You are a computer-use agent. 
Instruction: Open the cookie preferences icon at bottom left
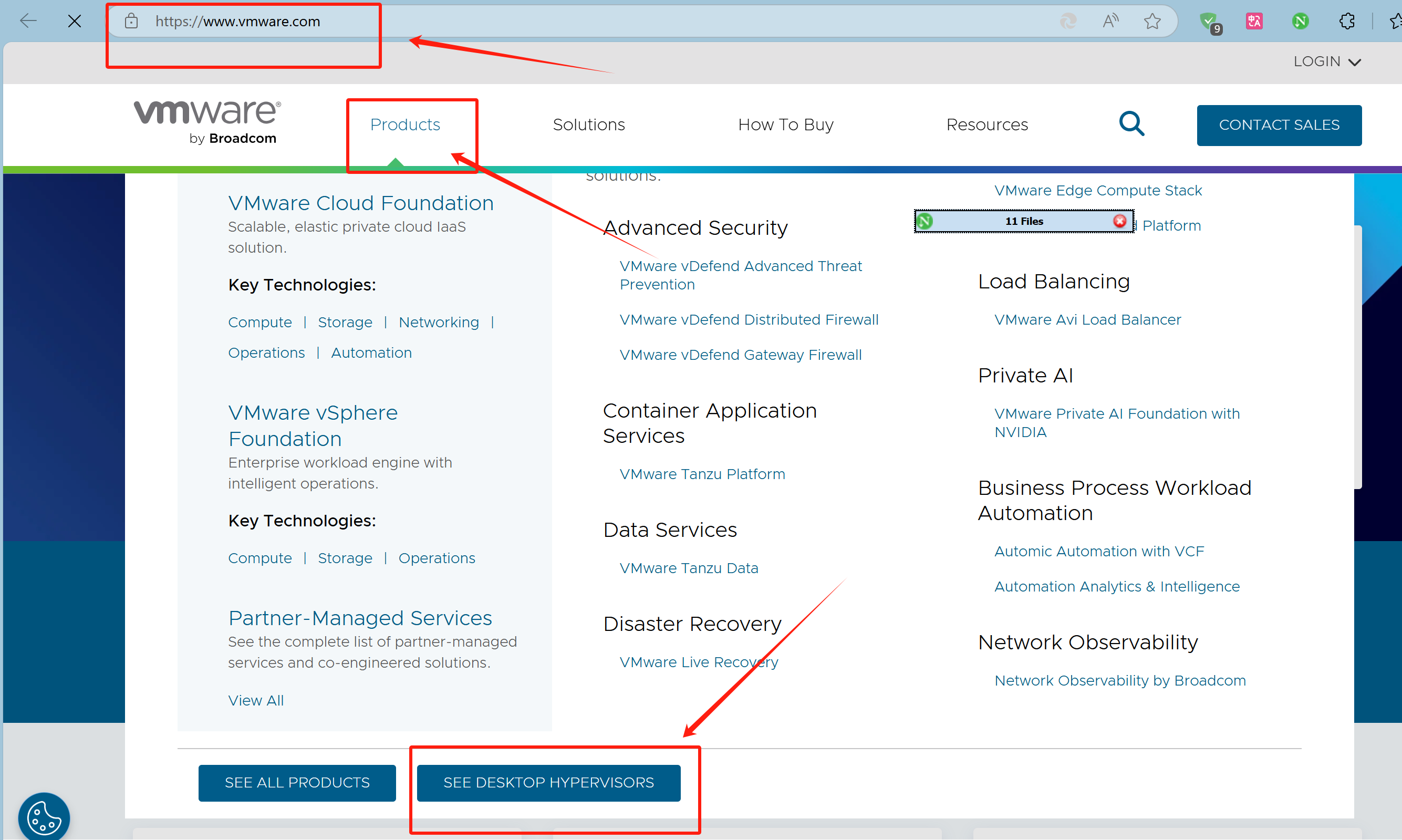(x=43, y=816)
